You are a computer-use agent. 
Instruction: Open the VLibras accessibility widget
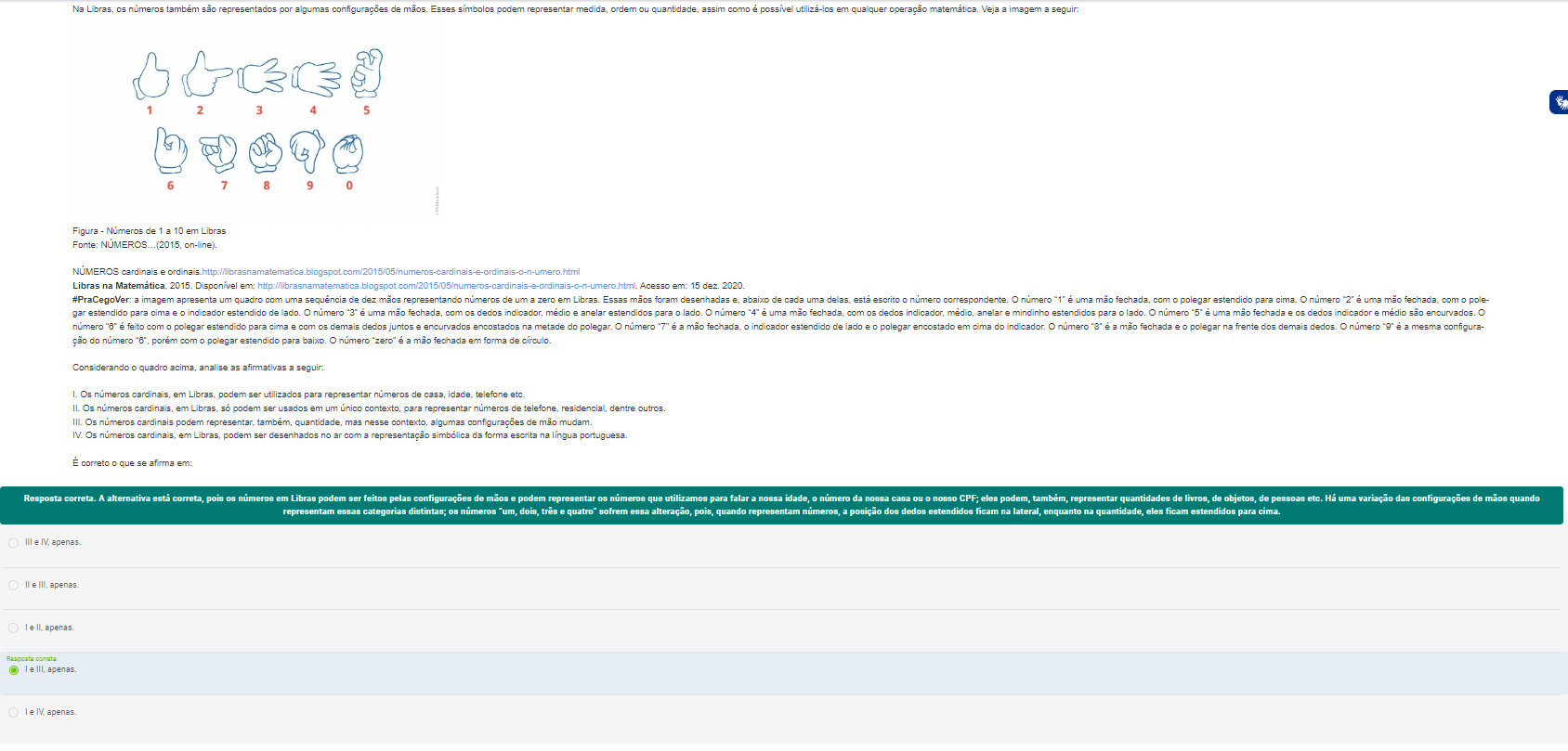(x=1559, y=102)
